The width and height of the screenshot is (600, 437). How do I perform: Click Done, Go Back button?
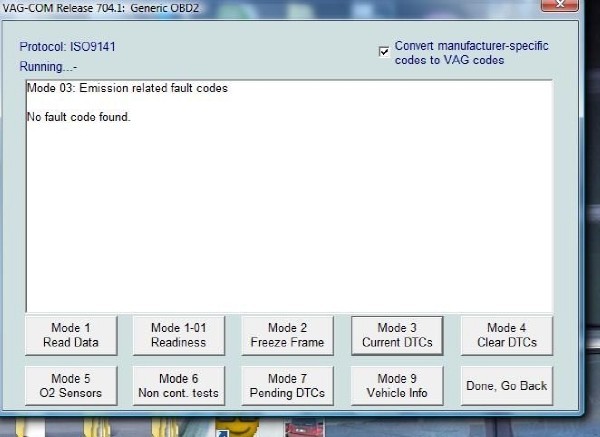pyautogui.click(x=507, y=386)
